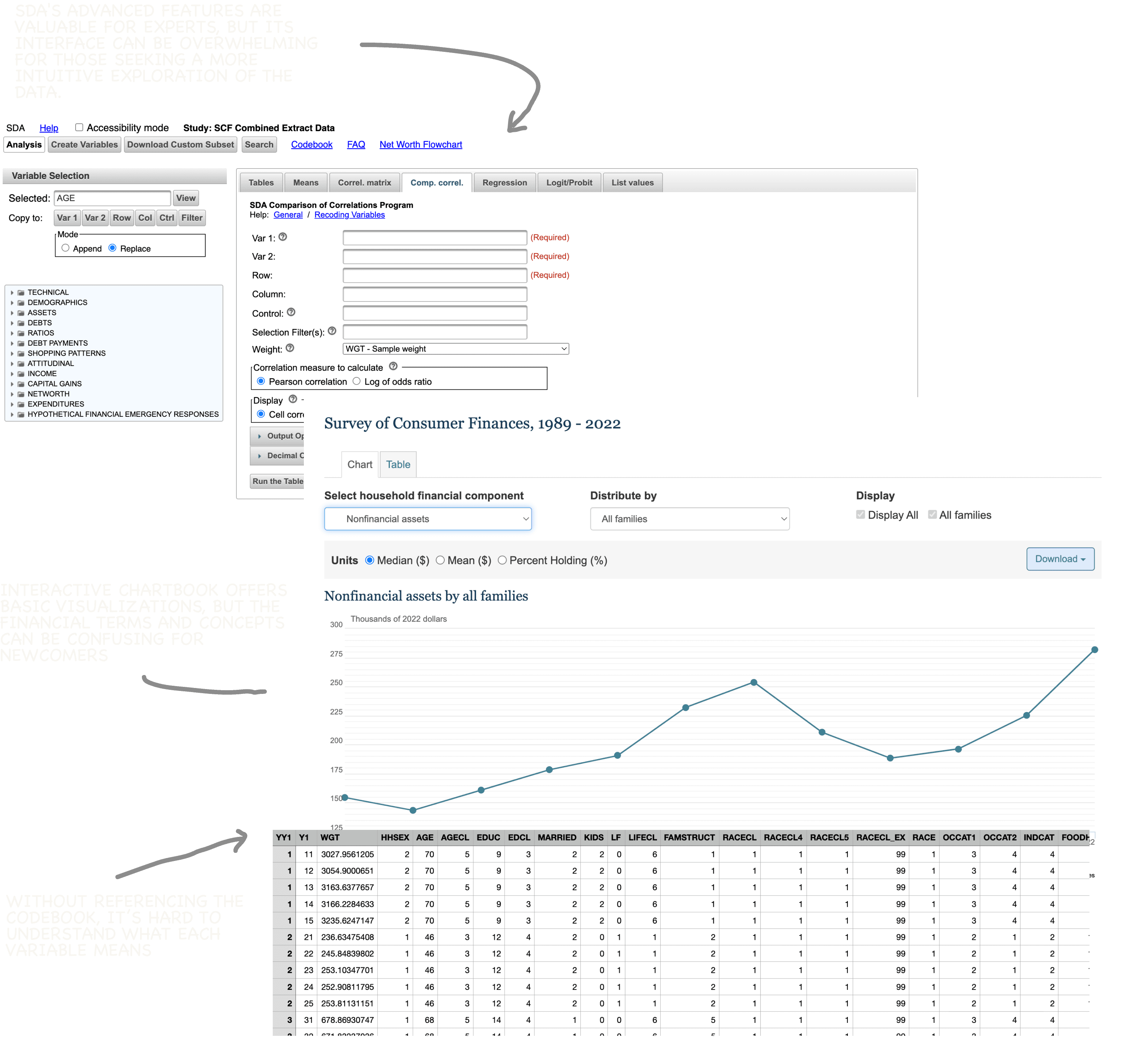This screenshot has width=1128, height=1064.
Task: Open the Display section help icon
Action: 293,399
